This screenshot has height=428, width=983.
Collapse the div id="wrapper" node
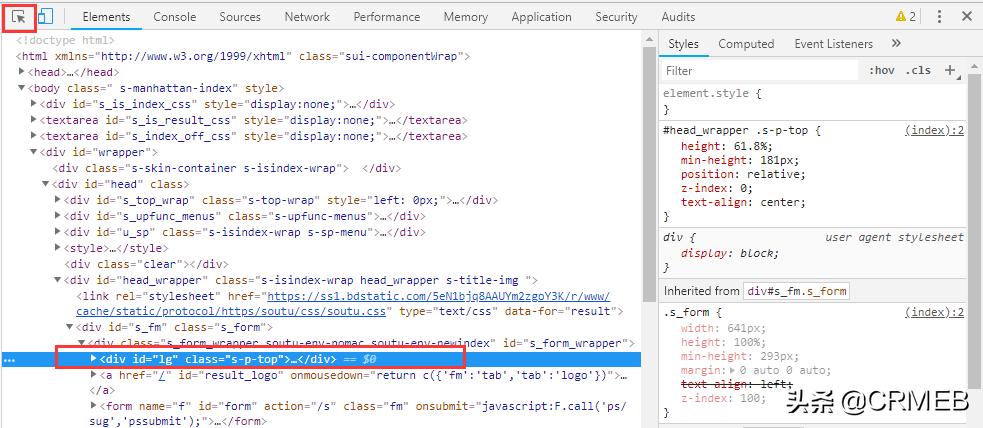coord(35,152)
